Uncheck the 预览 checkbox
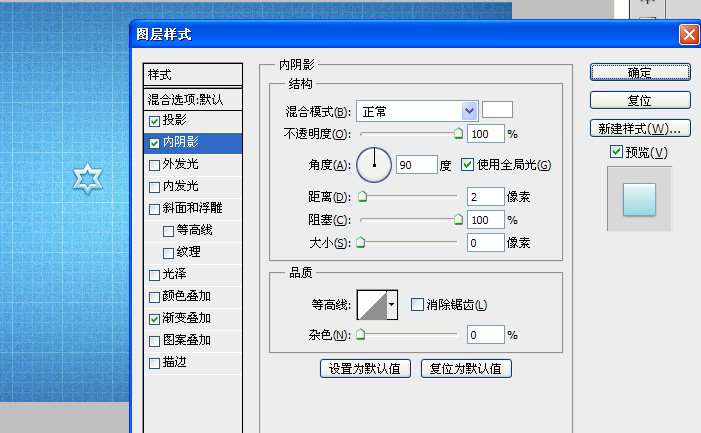 [616, 151]
